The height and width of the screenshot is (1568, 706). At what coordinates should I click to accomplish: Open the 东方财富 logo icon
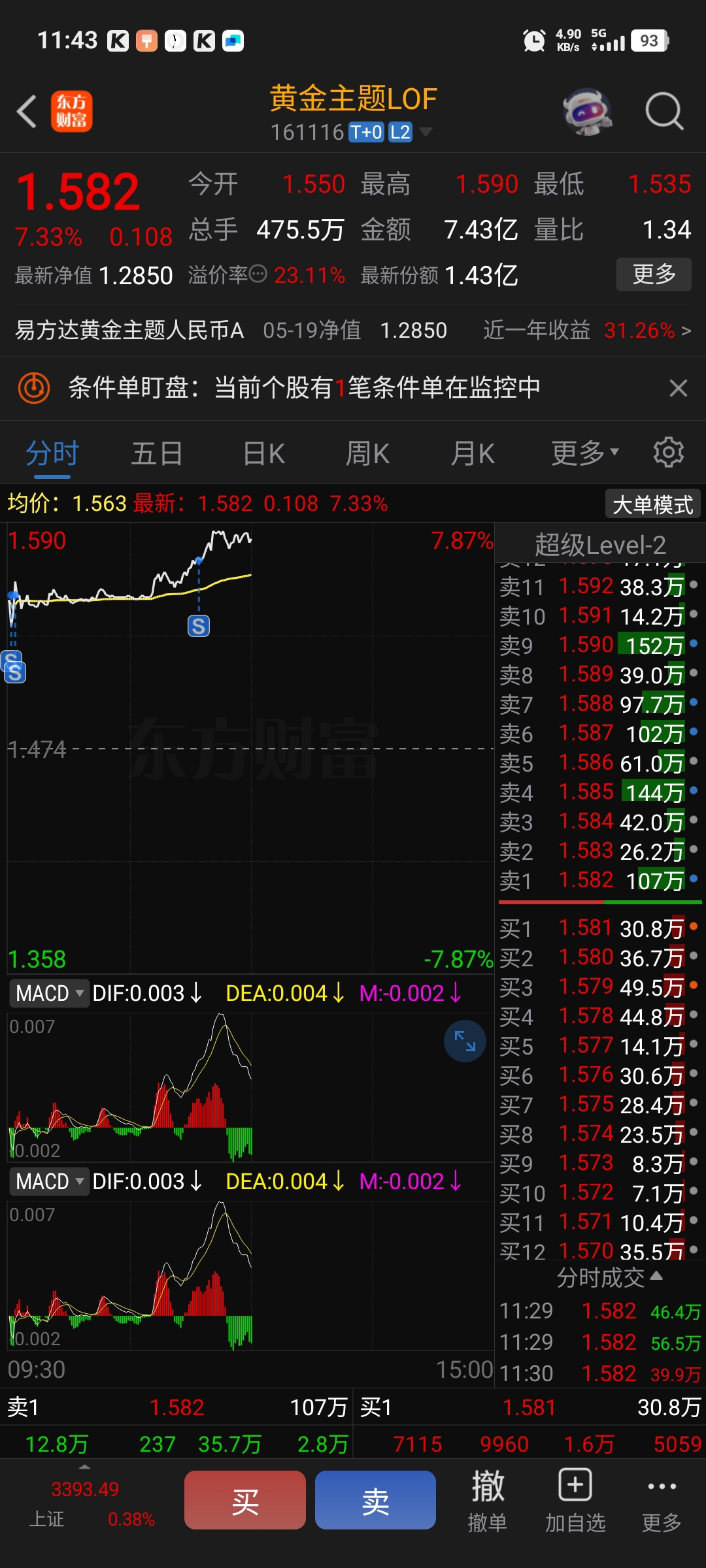point(72,111)
